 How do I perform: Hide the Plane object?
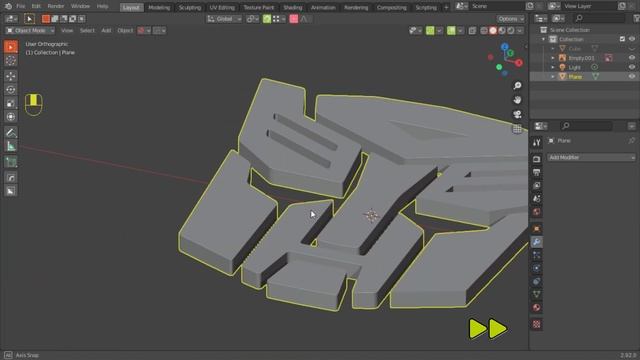pyautogui.click(x=632, y=76)
